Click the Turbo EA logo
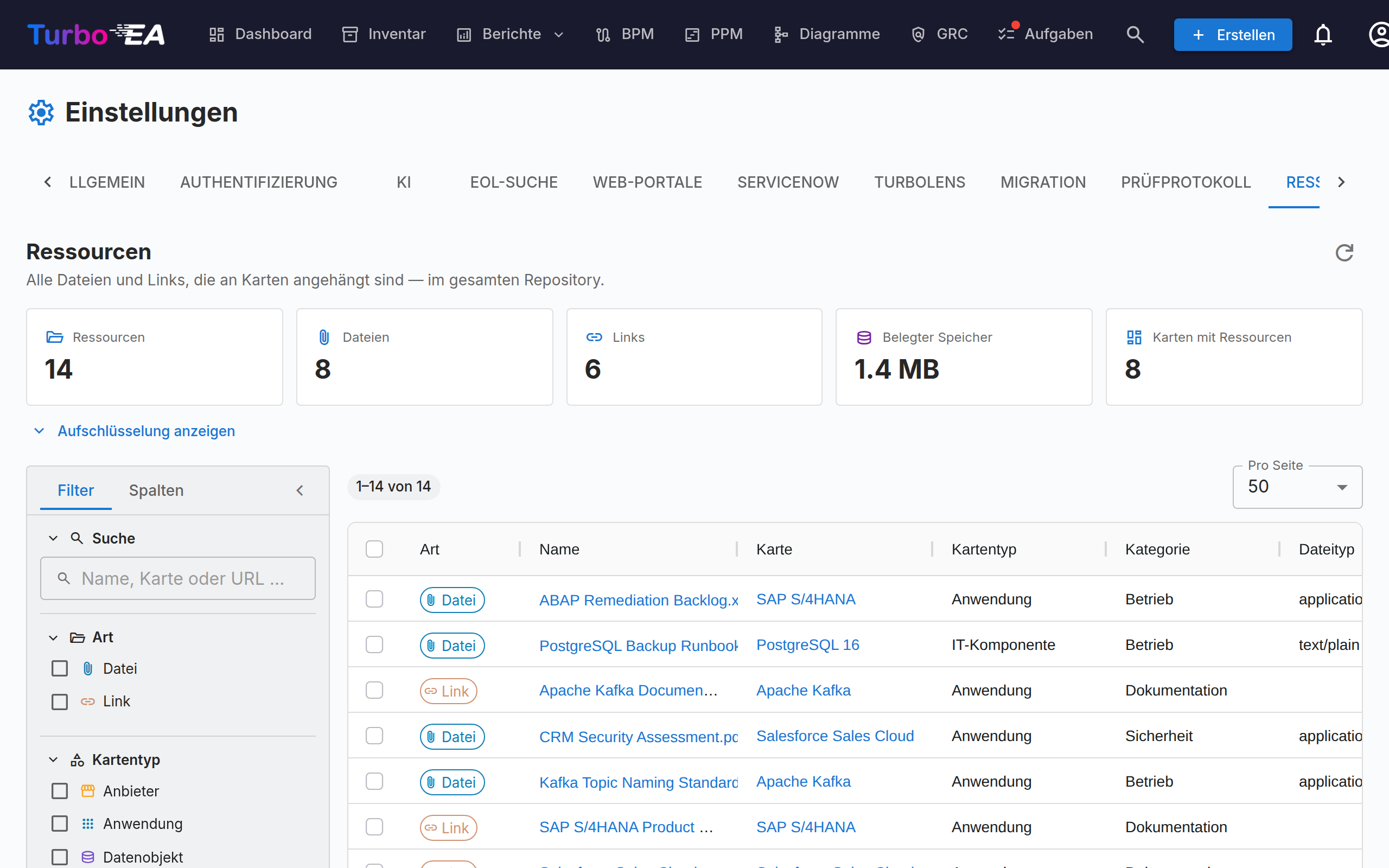The height and width of the screenshot is (868, 1389). coord(96,34)
